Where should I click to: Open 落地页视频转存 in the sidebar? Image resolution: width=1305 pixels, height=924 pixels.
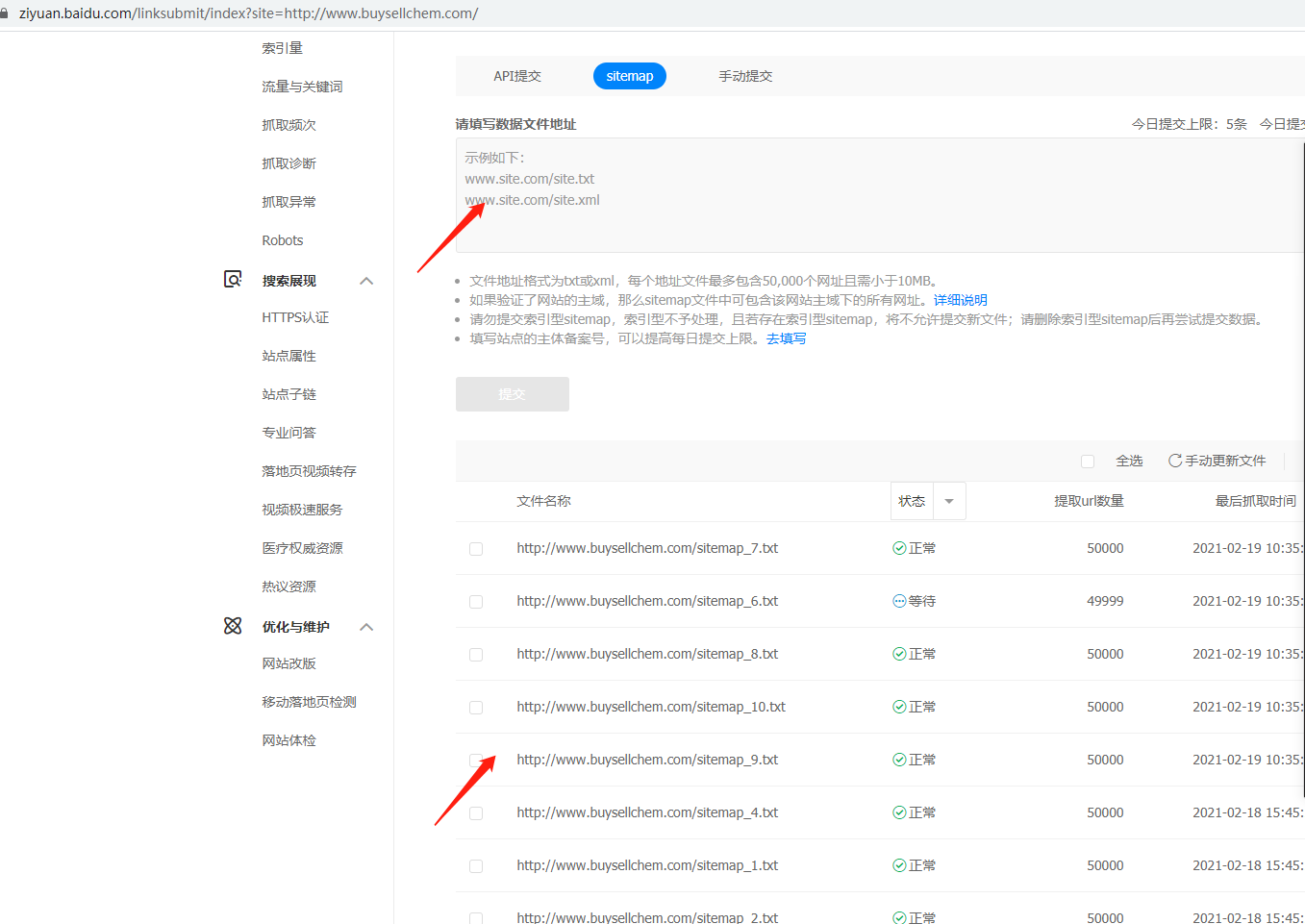(x=309, y=471)
